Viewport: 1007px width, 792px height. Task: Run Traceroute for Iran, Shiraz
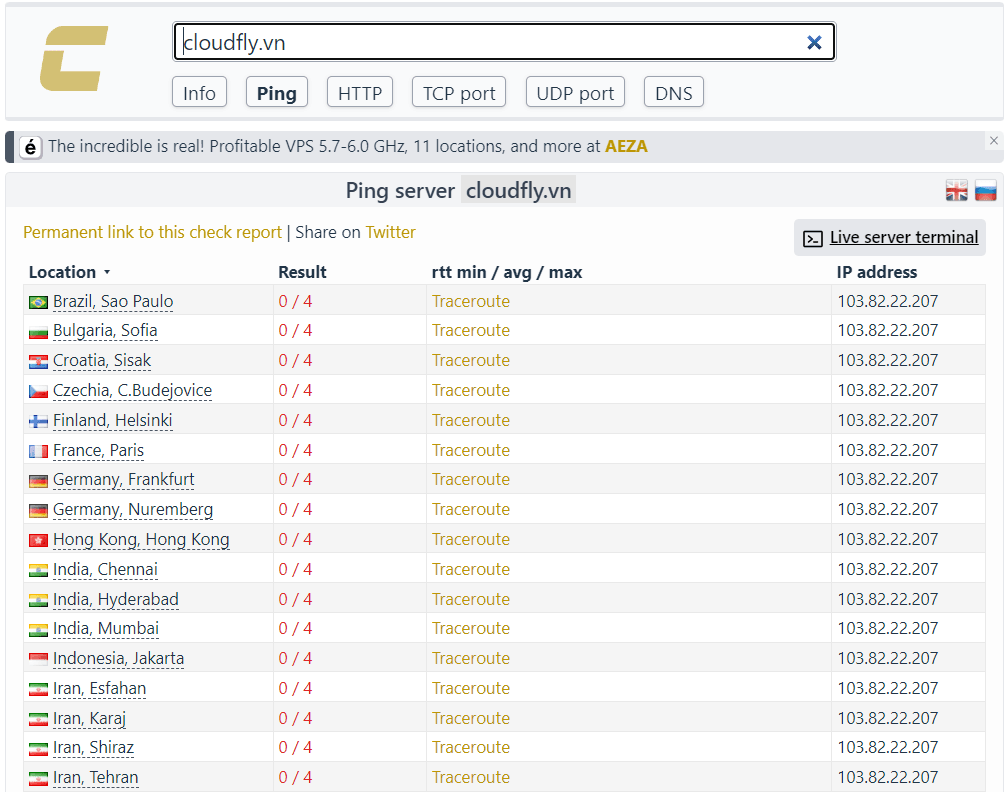(471, 747)
